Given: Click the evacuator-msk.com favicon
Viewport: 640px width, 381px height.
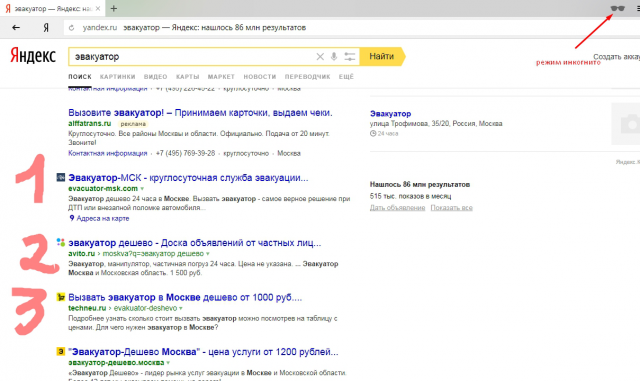Looking at the screenshot, I should (x=61, y=177).
